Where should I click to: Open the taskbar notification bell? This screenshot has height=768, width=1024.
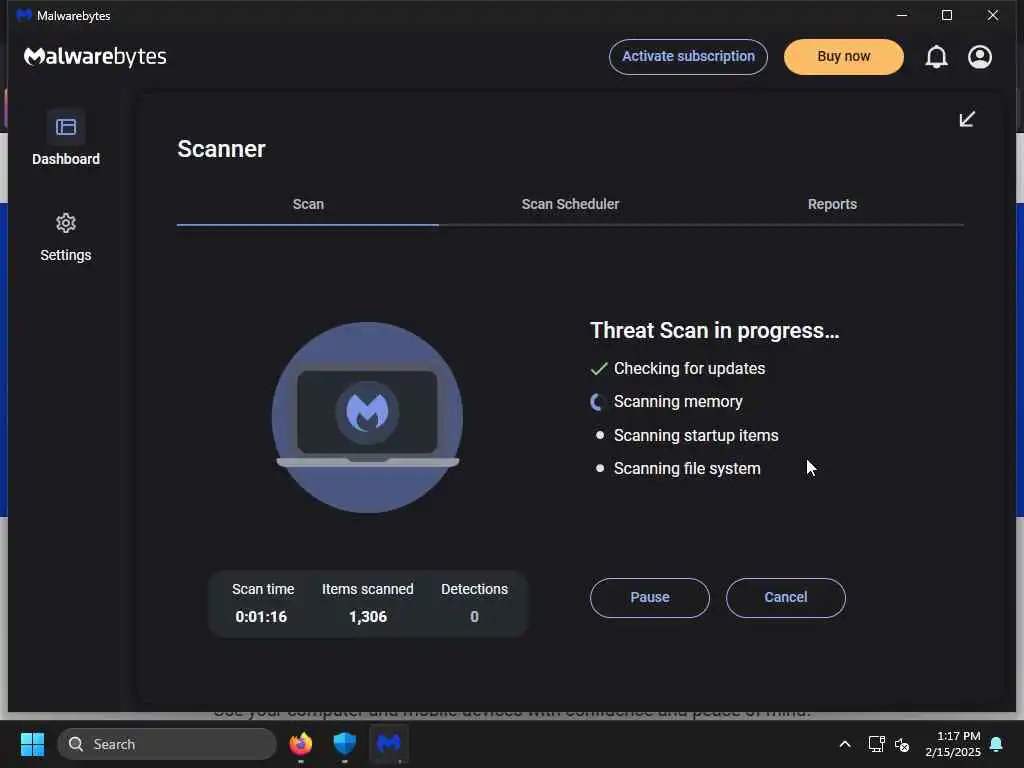[x=997, y=744]
